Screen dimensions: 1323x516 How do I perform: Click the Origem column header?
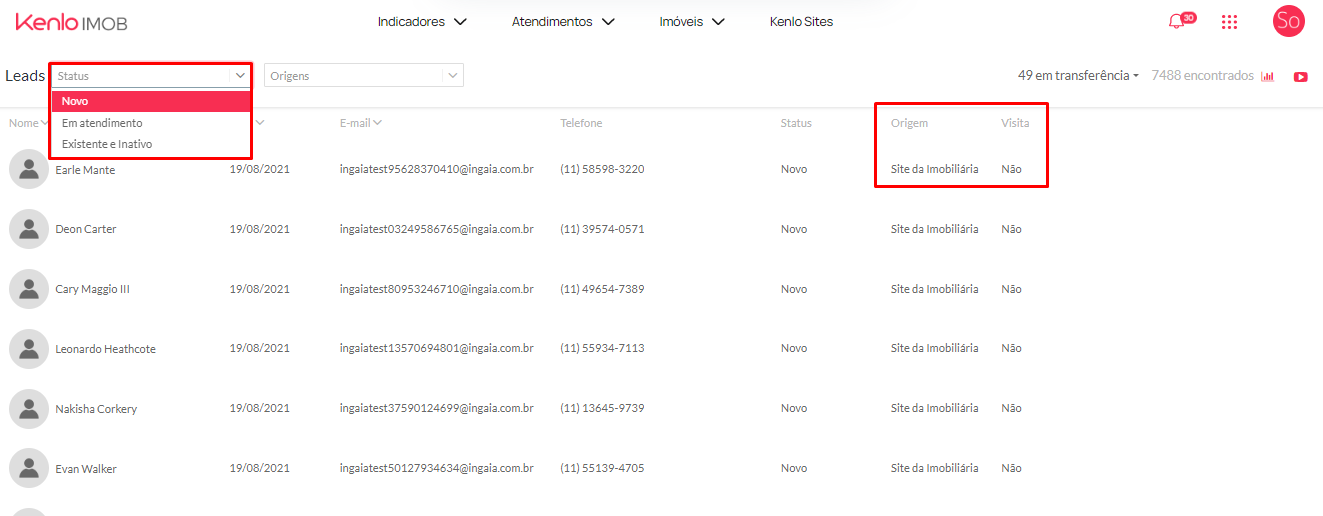909,123
